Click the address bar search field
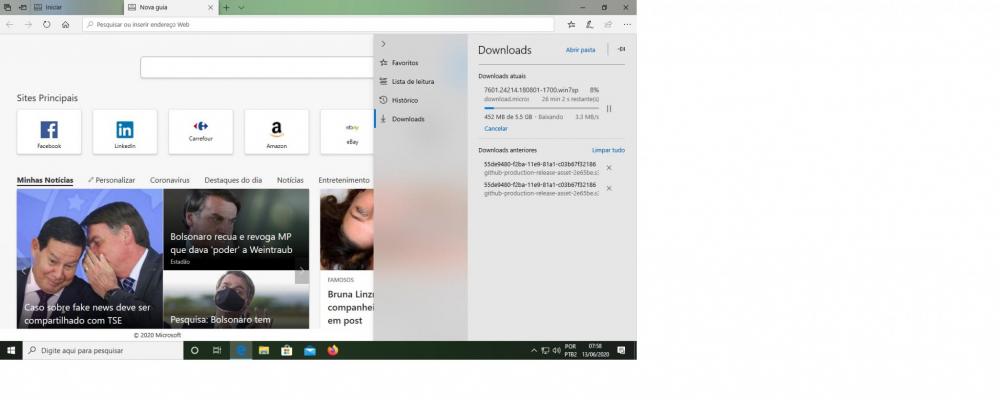Viewport: 1000px width, 400px height. click(320, 24)
